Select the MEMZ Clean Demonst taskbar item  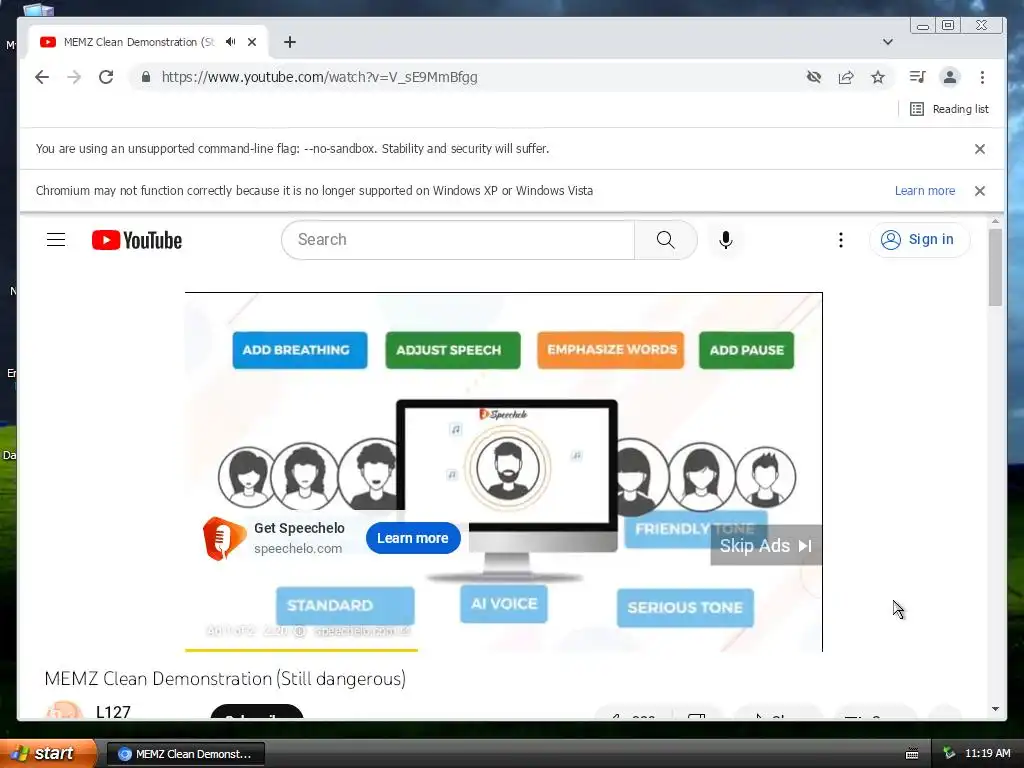[185, 754]
